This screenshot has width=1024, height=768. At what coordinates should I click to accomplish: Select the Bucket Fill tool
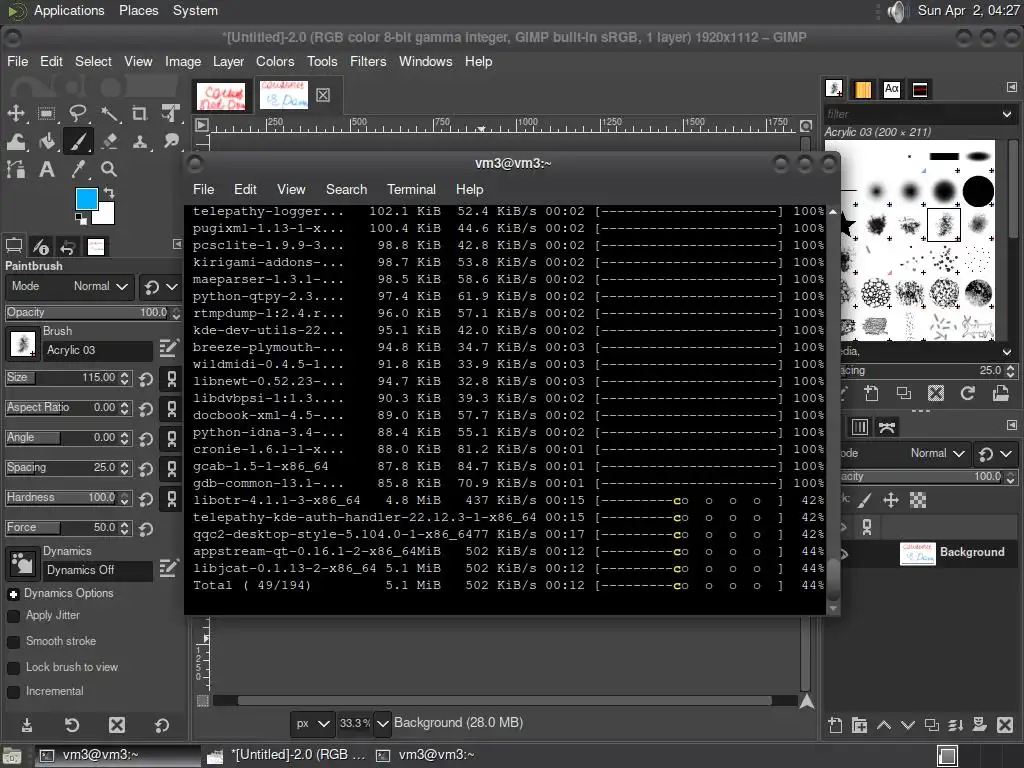tap(46, 141)
